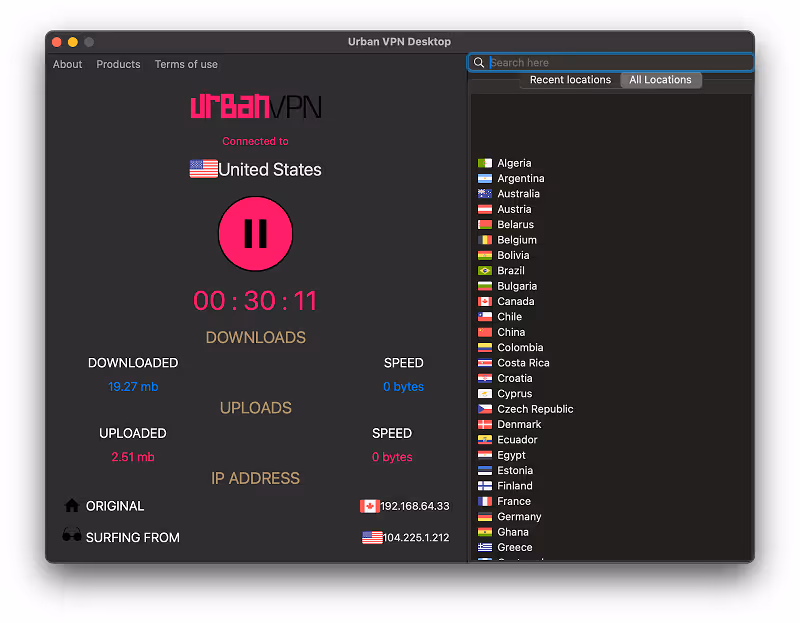Viewport: 800px width, 623px height.
Task: Select the Colombia flag icon
Action: (485, 347)
